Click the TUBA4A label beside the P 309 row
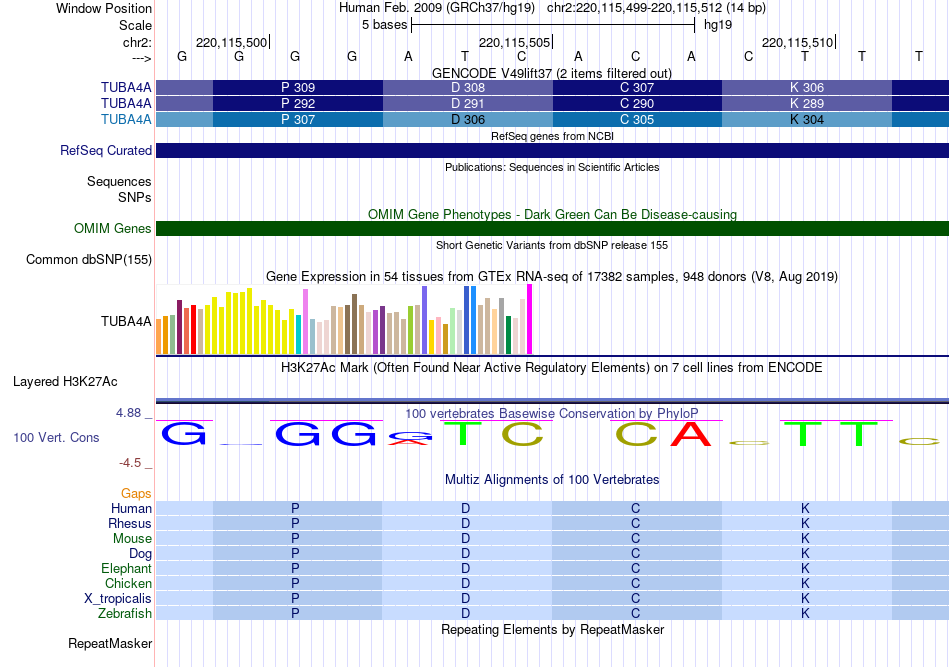This screenshot has width=950, height=667. (x=126, y=87)
